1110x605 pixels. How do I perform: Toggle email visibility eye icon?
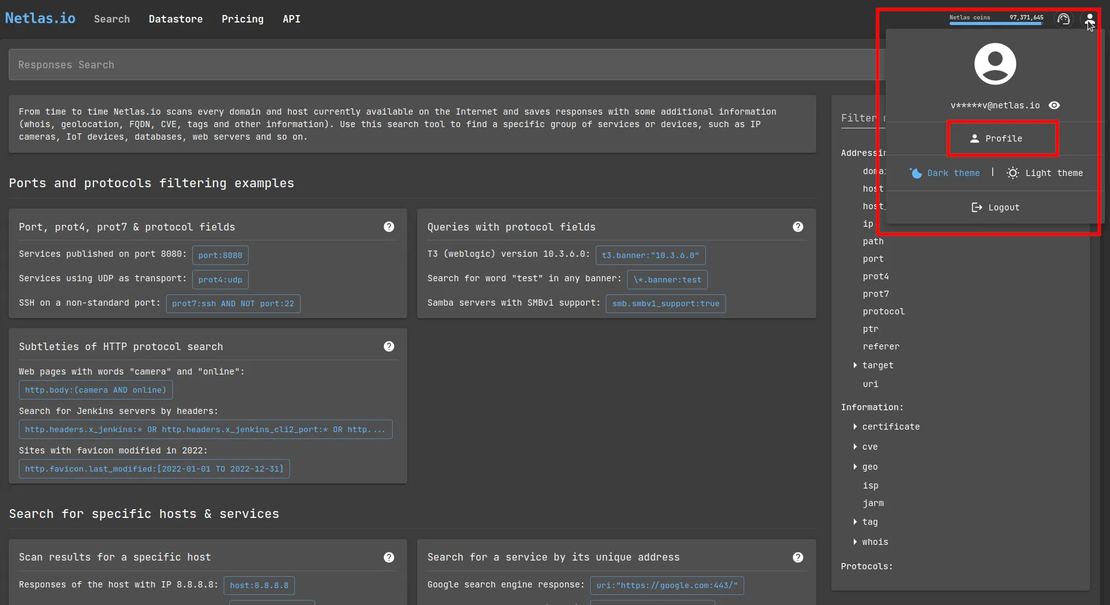(1055, 105)
